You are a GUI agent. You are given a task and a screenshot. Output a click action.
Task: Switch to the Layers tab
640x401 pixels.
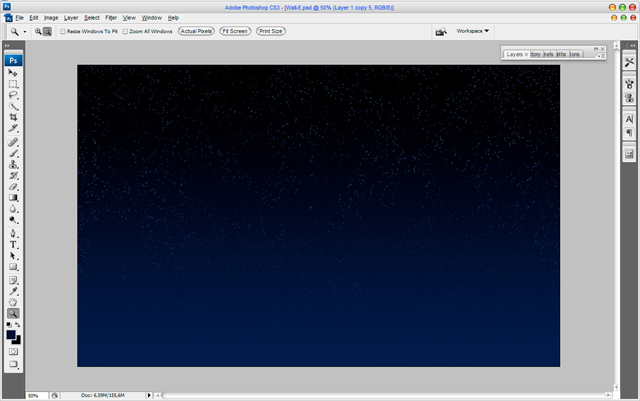point(517,54)
